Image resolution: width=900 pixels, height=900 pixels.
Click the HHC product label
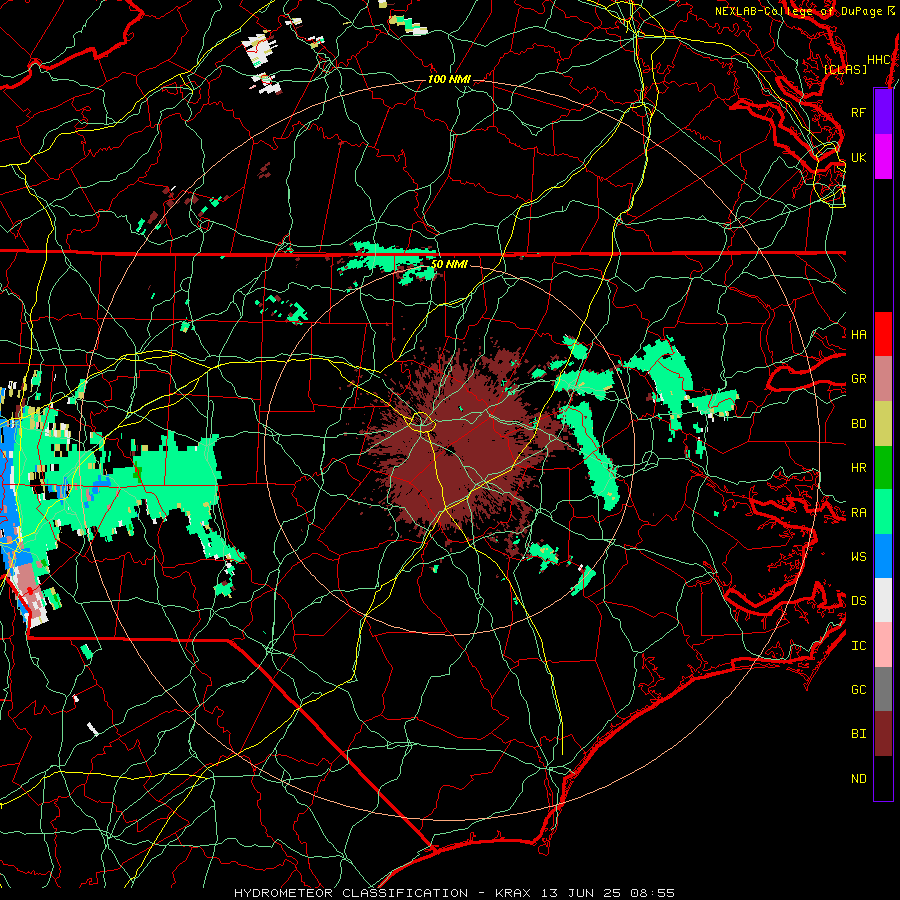(879, 60)
